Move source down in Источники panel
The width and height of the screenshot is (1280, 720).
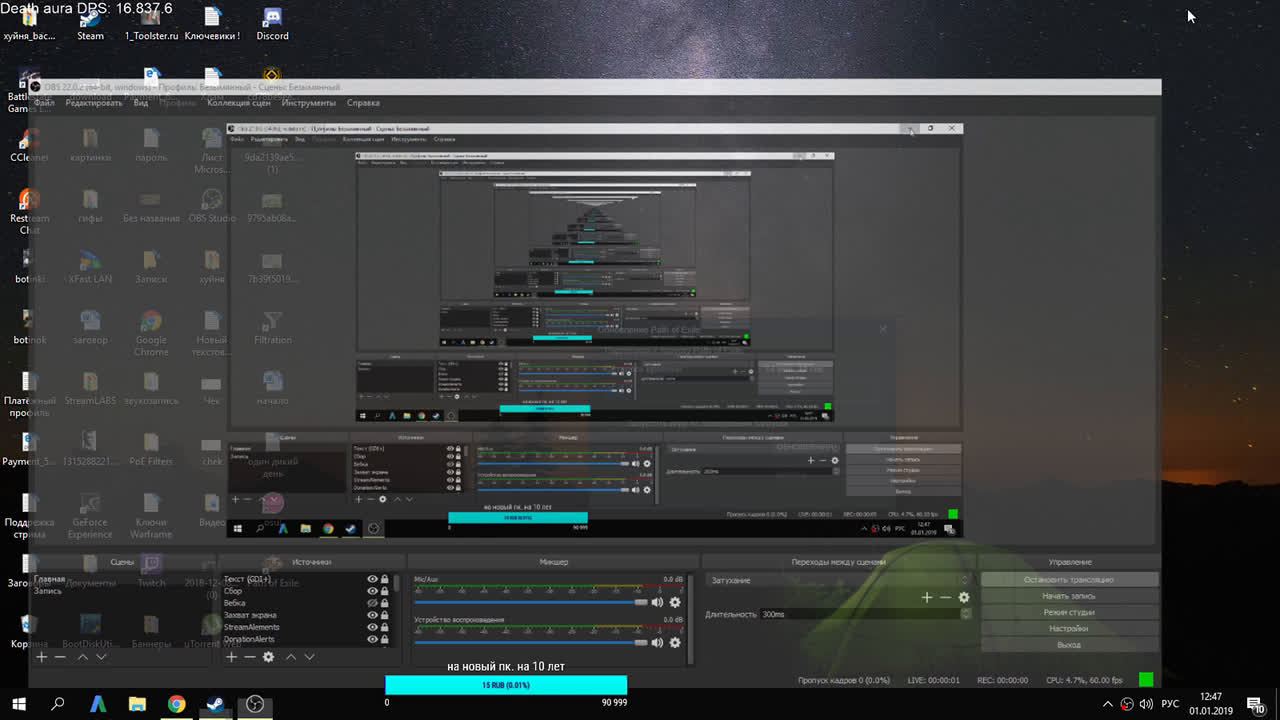[309, 657]
